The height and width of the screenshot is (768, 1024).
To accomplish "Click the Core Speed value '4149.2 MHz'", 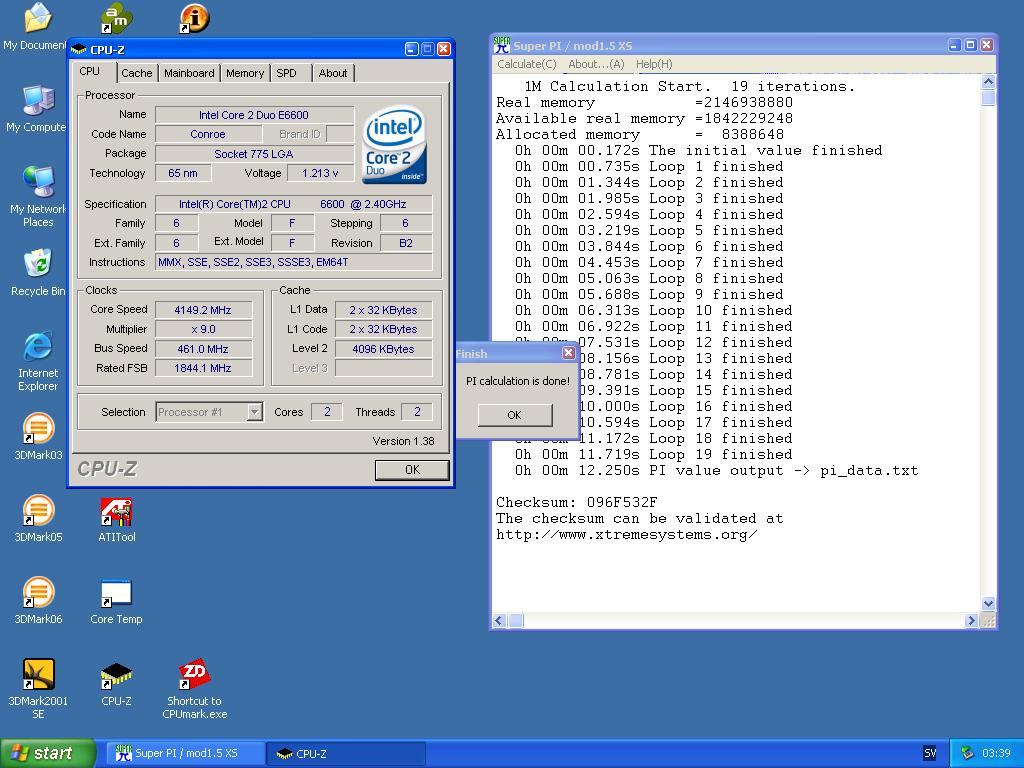I will click(x=203, y=310).
